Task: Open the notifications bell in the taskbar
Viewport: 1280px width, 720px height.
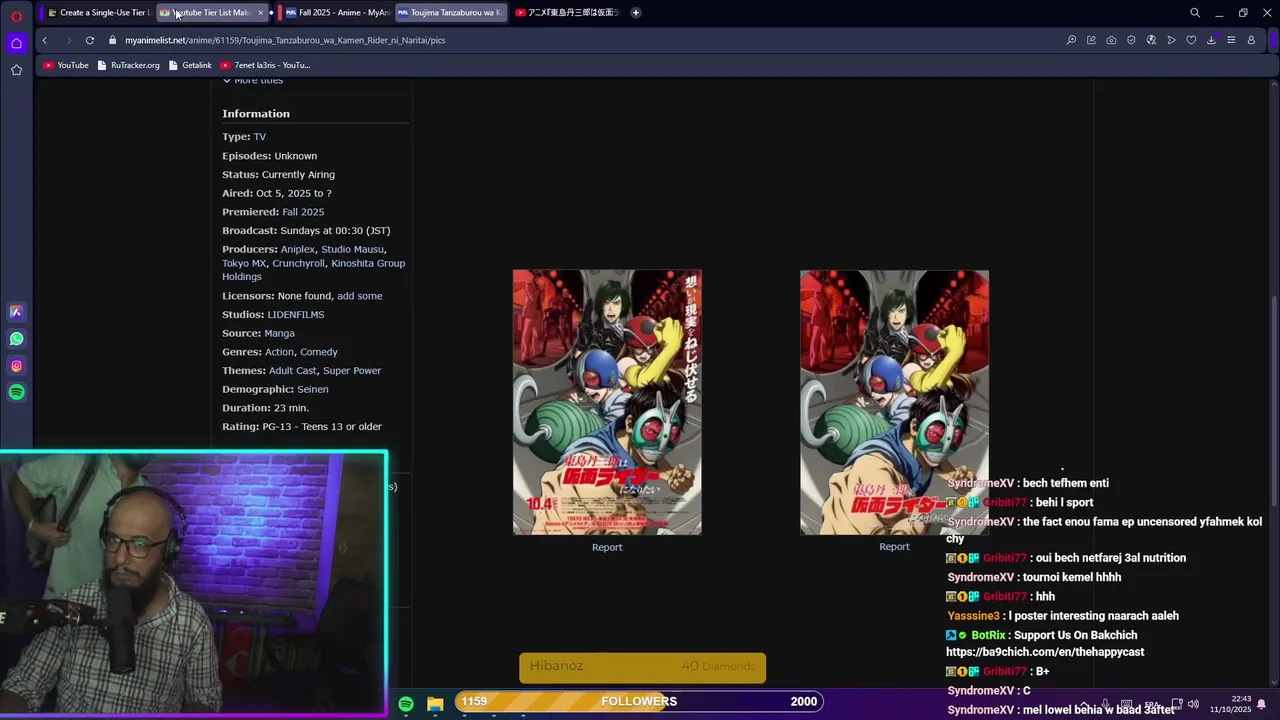Action: coord(1262,704)
